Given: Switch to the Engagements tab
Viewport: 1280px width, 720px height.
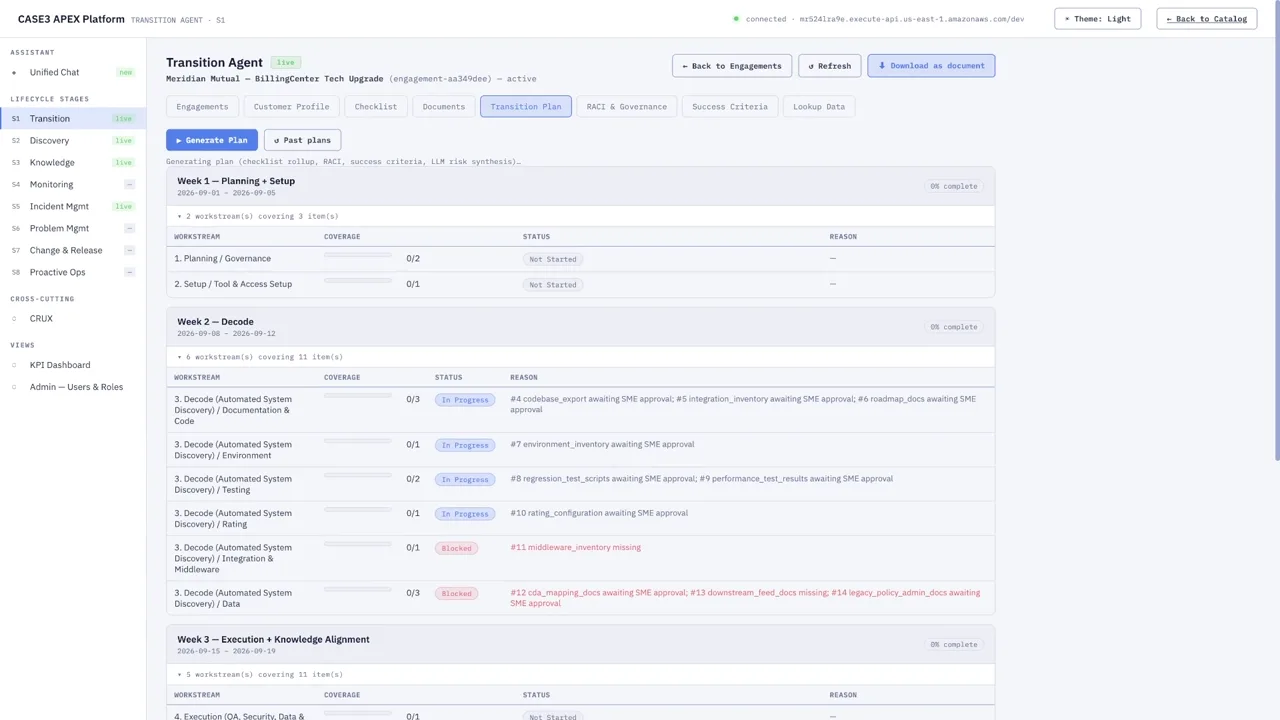Looking at the screenshot, I should click(x=202, y=106).
